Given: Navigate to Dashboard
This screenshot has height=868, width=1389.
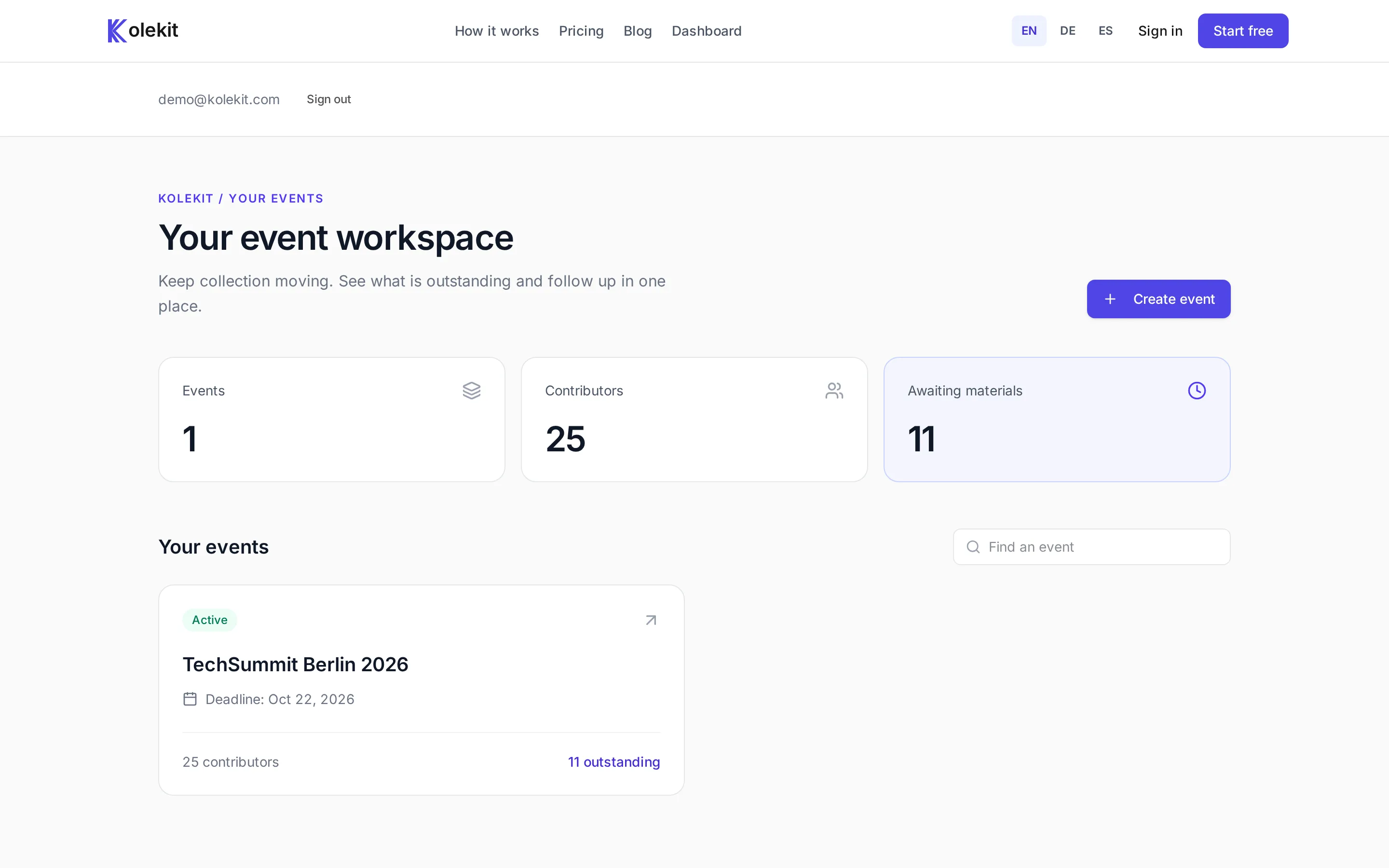Looking at the screenshot, I should click(x=707, y=31).
